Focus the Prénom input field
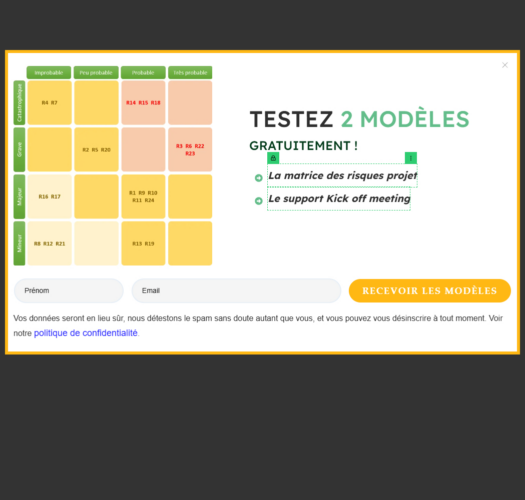 click(69, 290)
